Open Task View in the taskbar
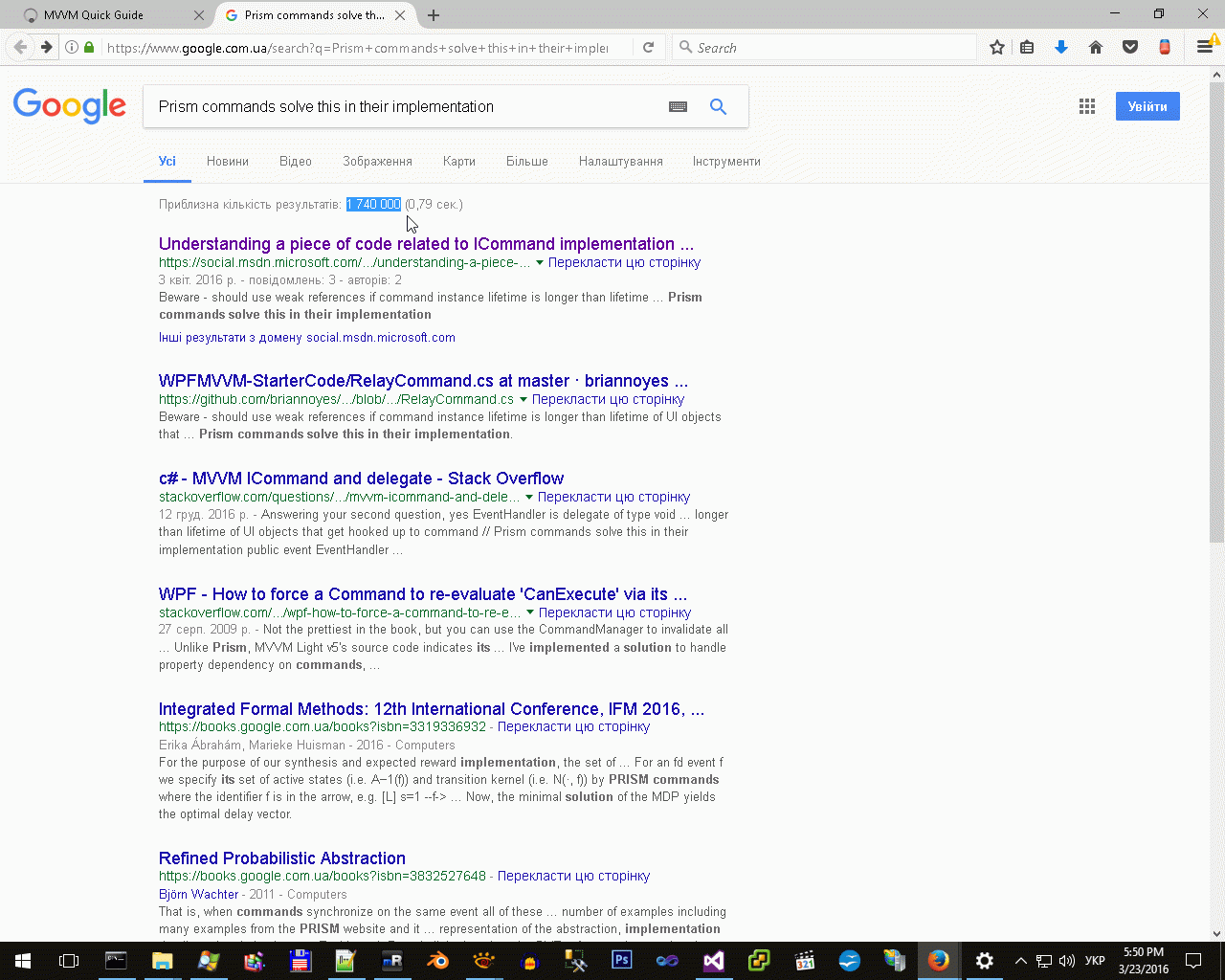Image resolution: width=1225 pixels, height=980 pixels. pos(69,961)
